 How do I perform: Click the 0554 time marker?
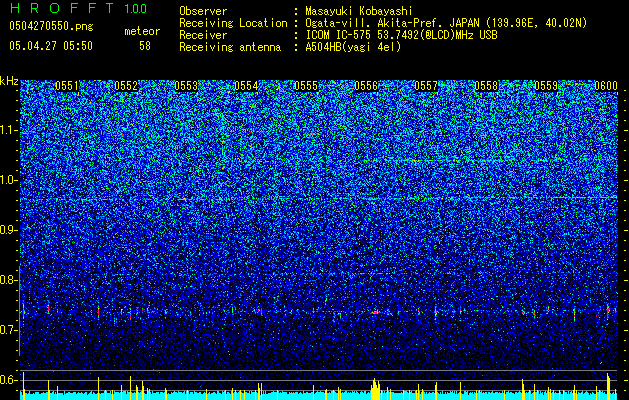pyautogui.click(x=246, y=86)
